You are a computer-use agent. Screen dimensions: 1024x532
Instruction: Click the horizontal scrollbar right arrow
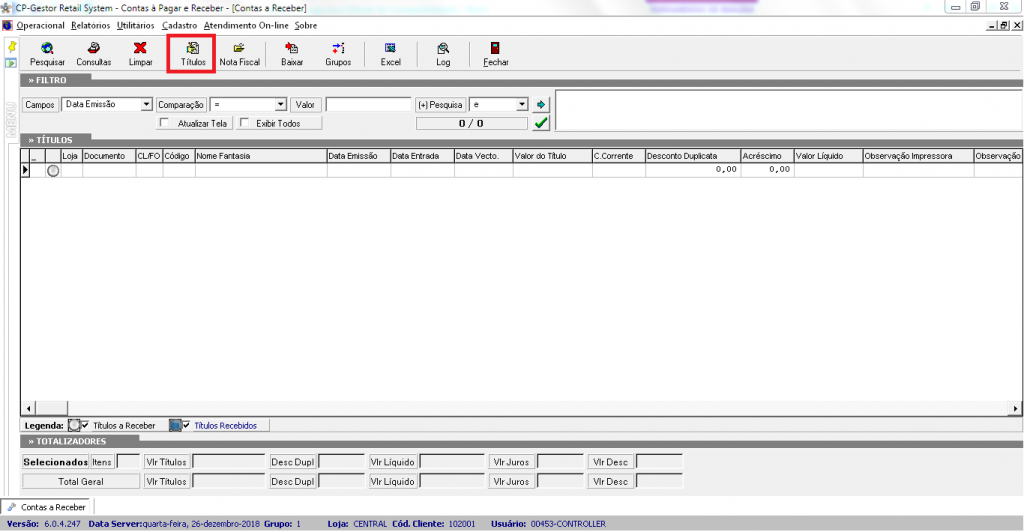click(x=1015, y=409)
